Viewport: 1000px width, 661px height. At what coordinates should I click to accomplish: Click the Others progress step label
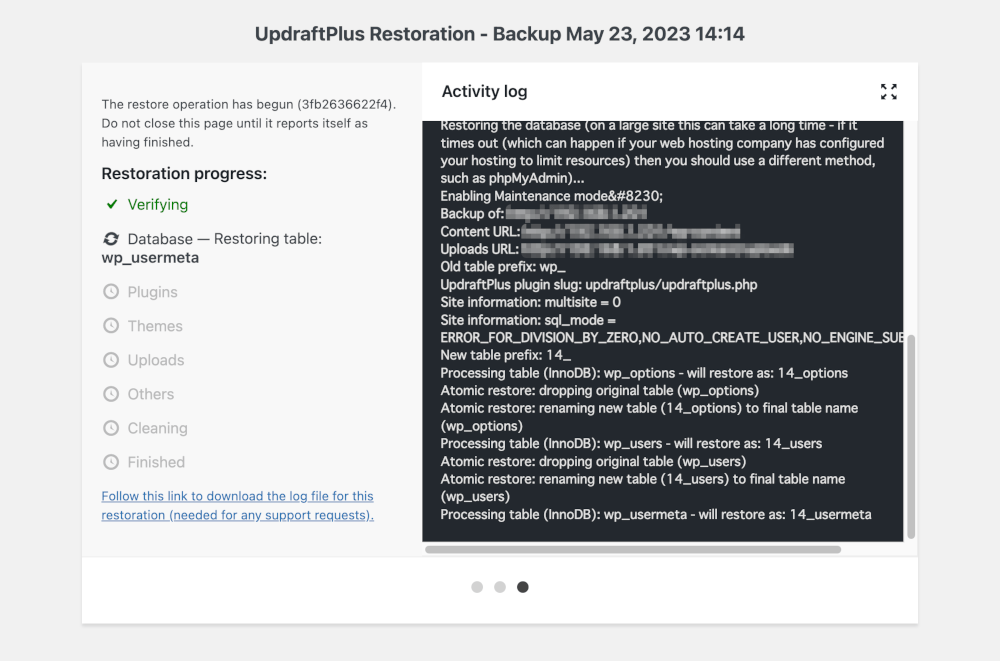[x=151, y=394]
